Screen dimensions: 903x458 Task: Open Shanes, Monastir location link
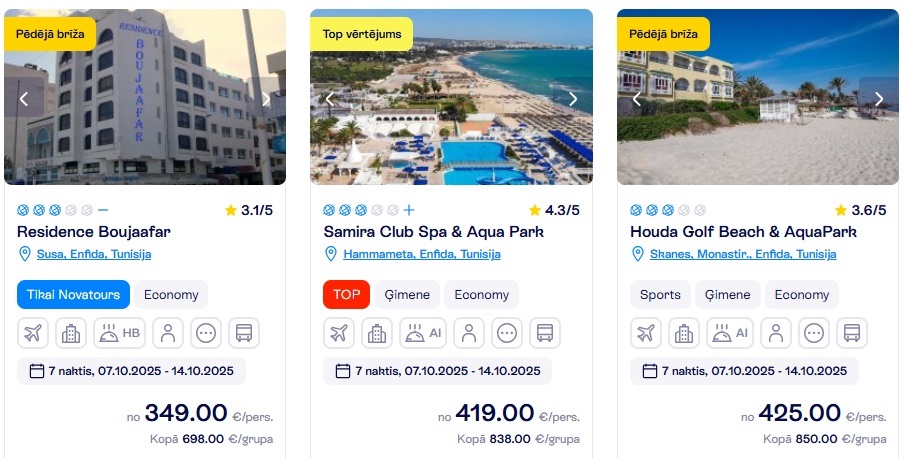click(743, 254)
